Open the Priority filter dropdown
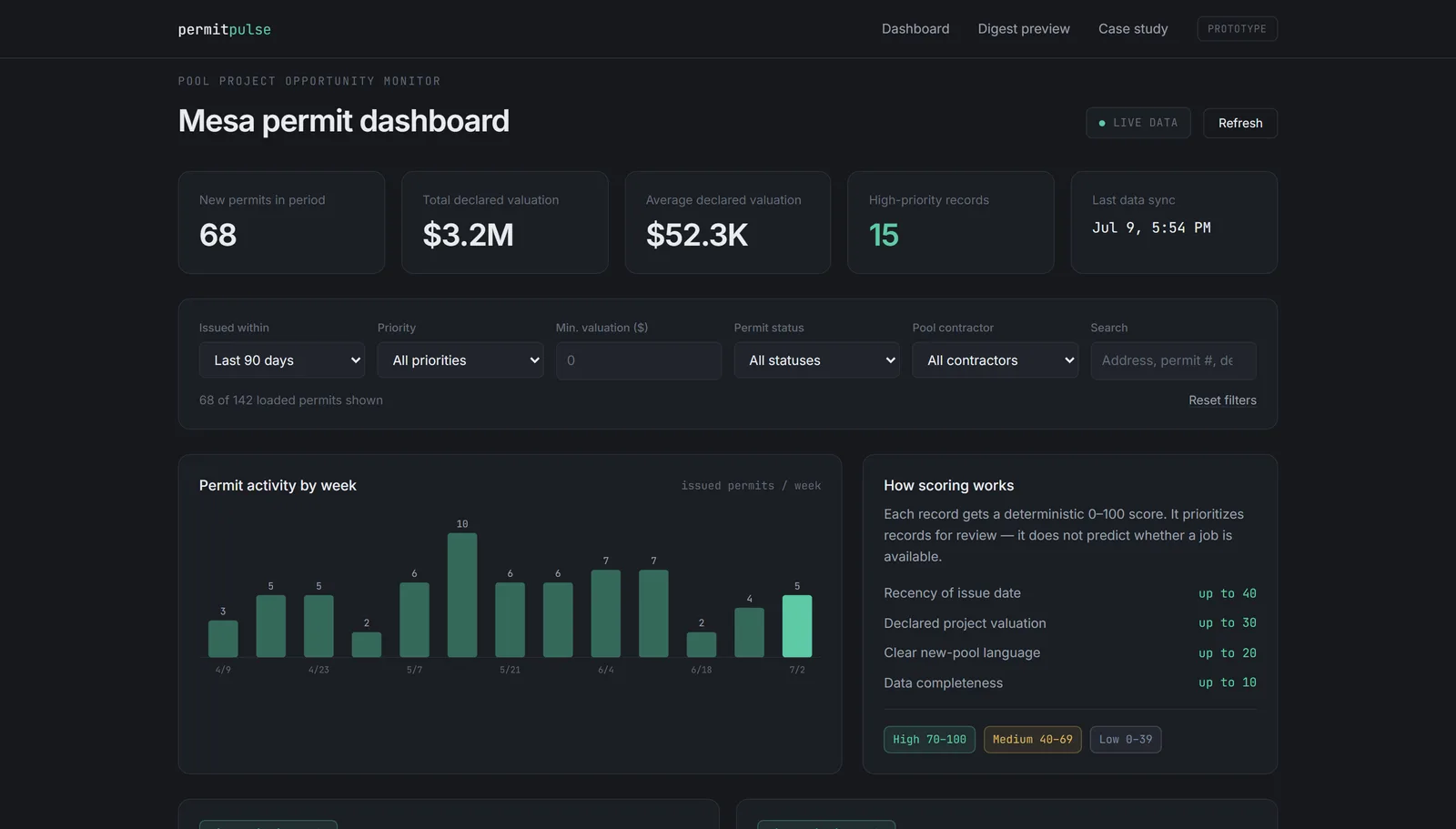Screen dimensions: 1456x829 (x=460, y=360)
